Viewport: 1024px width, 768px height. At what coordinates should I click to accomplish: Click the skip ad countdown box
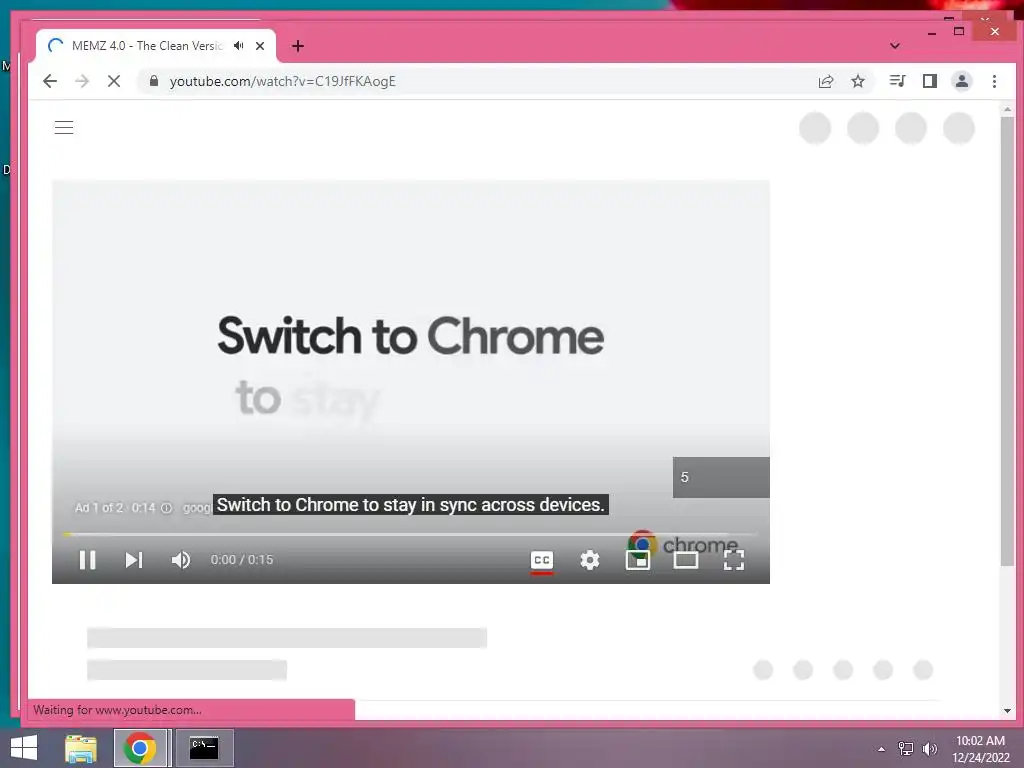pyautogui.click(x=721, y=477)
